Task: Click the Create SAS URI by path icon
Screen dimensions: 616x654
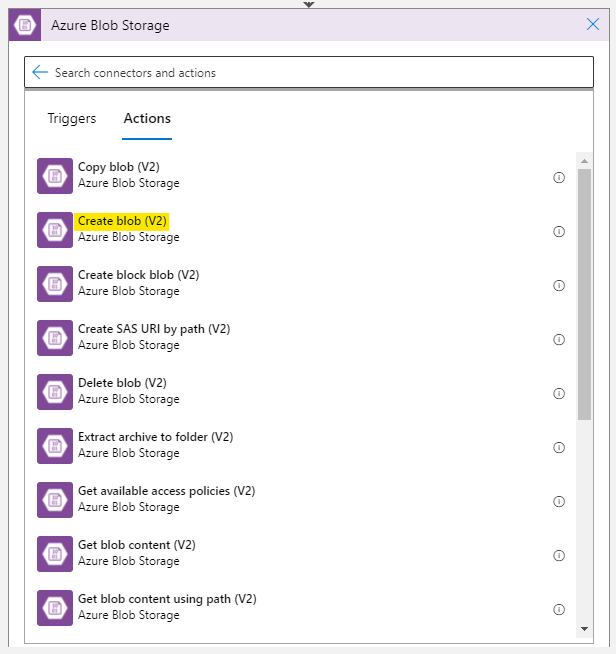Action: tap(55, 338)
